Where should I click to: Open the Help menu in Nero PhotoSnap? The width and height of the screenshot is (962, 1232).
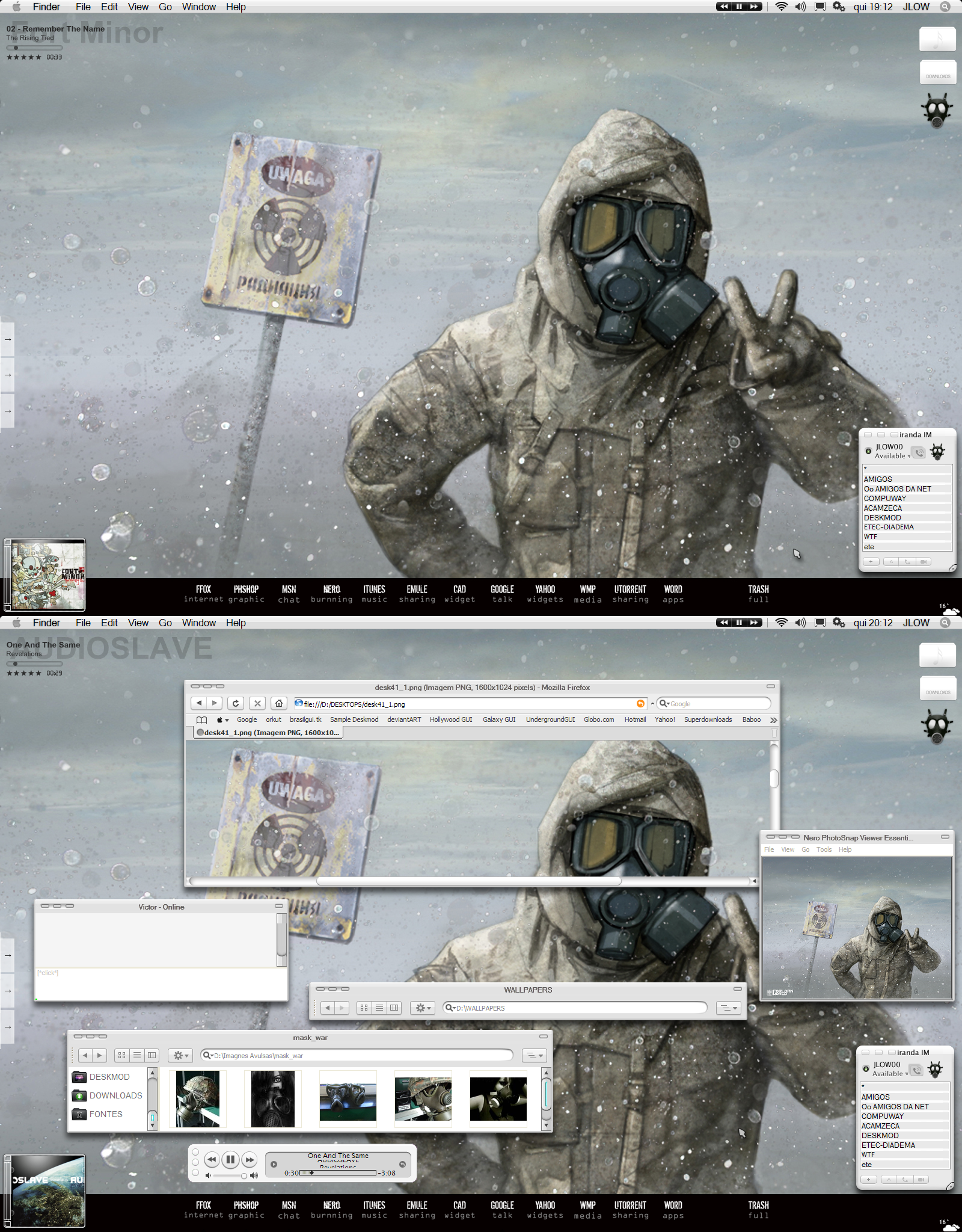[x=845, y=849]
